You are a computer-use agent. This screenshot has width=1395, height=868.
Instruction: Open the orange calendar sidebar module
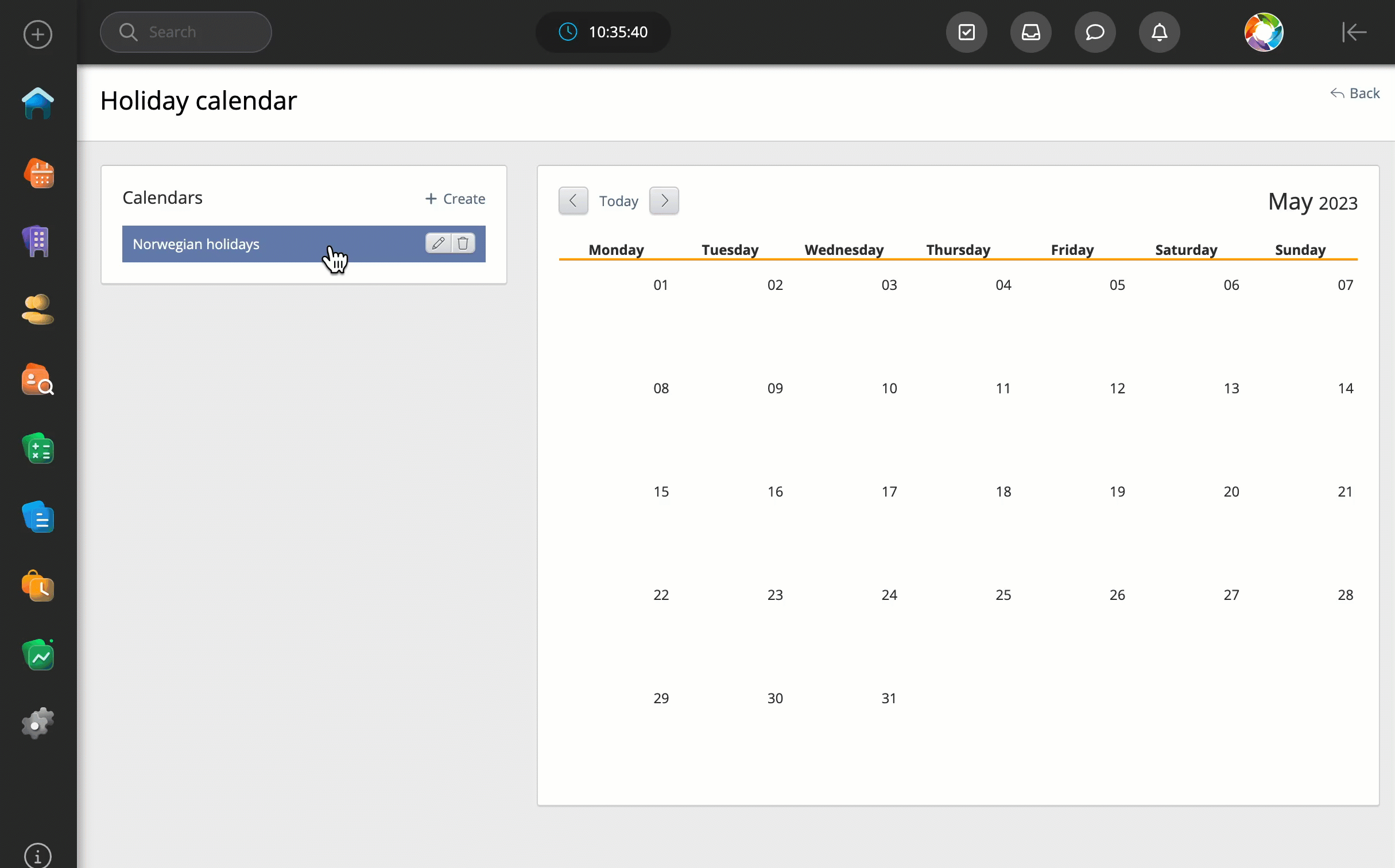point(38,173)
